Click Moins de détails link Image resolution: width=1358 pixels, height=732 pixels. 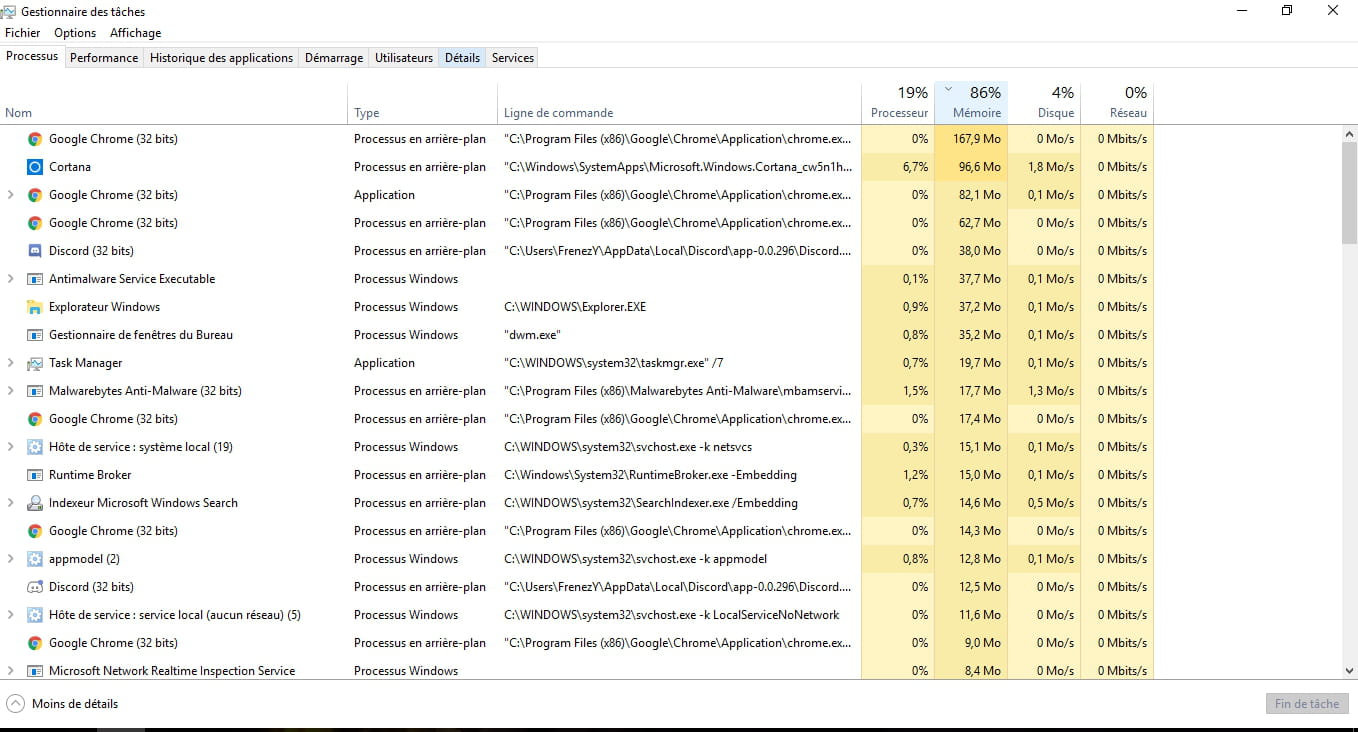click(75, 704)
